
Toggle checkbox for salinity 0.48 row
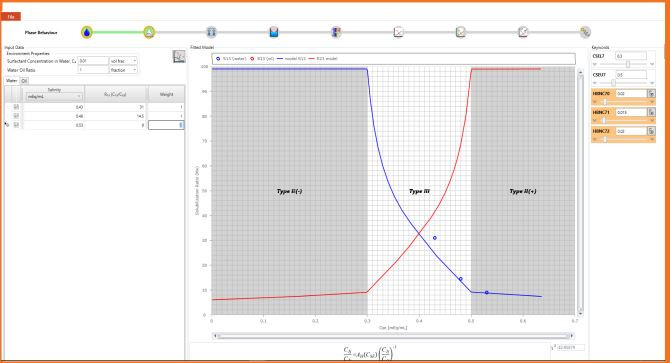pos(16,116)
